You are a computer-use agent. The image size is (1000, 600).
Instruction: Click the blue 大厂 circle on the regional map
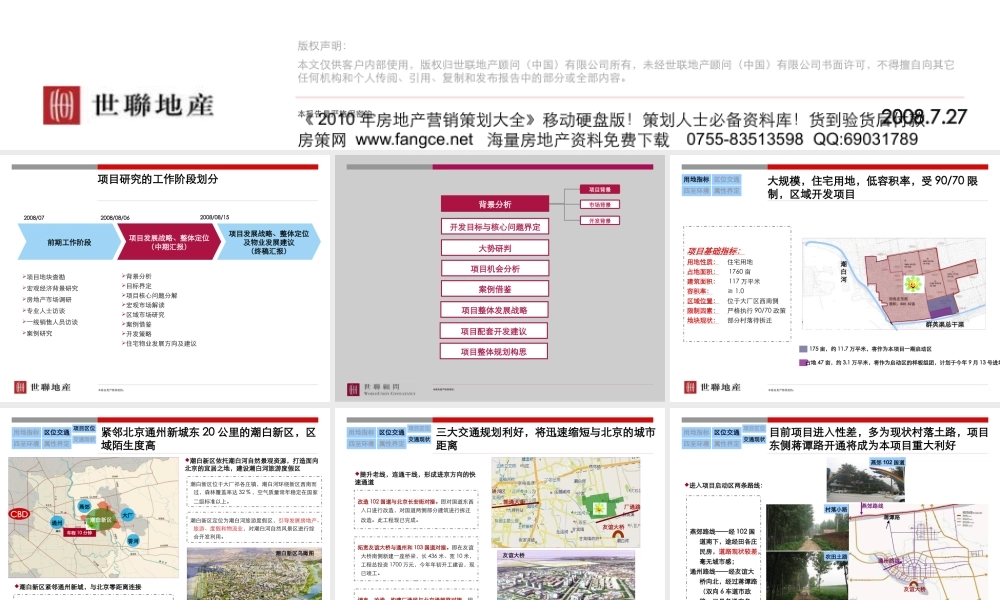[x=128, y=514]
